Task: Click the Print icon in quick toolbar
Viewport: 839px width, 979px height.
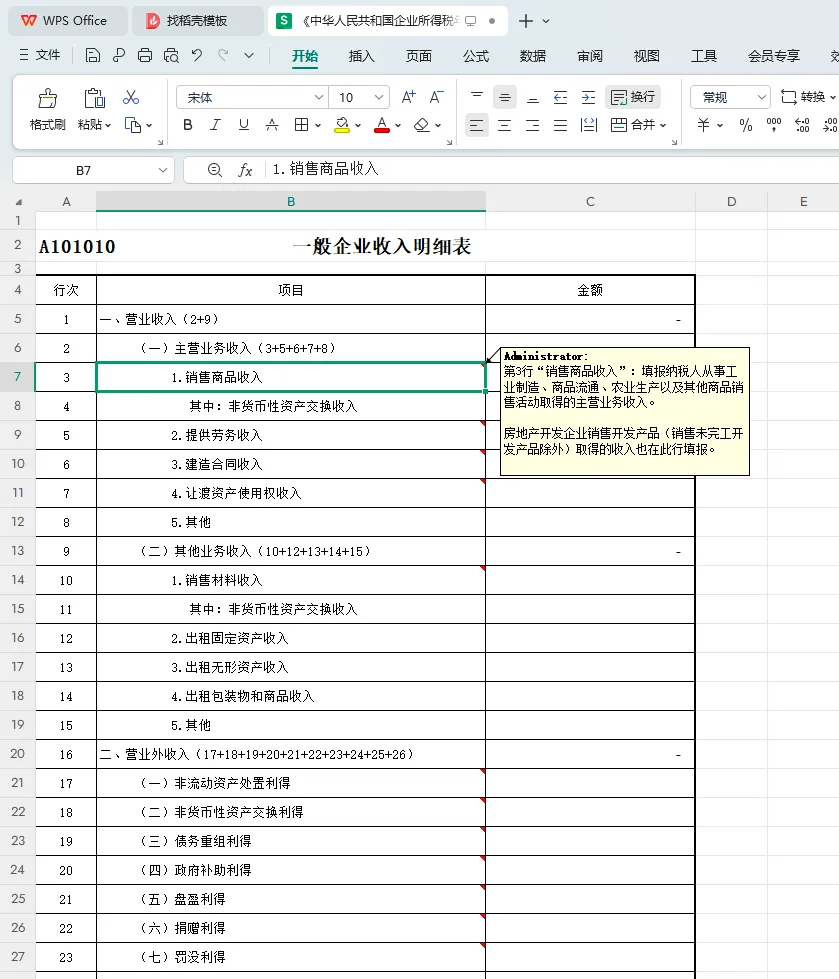Action: click(x=145, y=56)
